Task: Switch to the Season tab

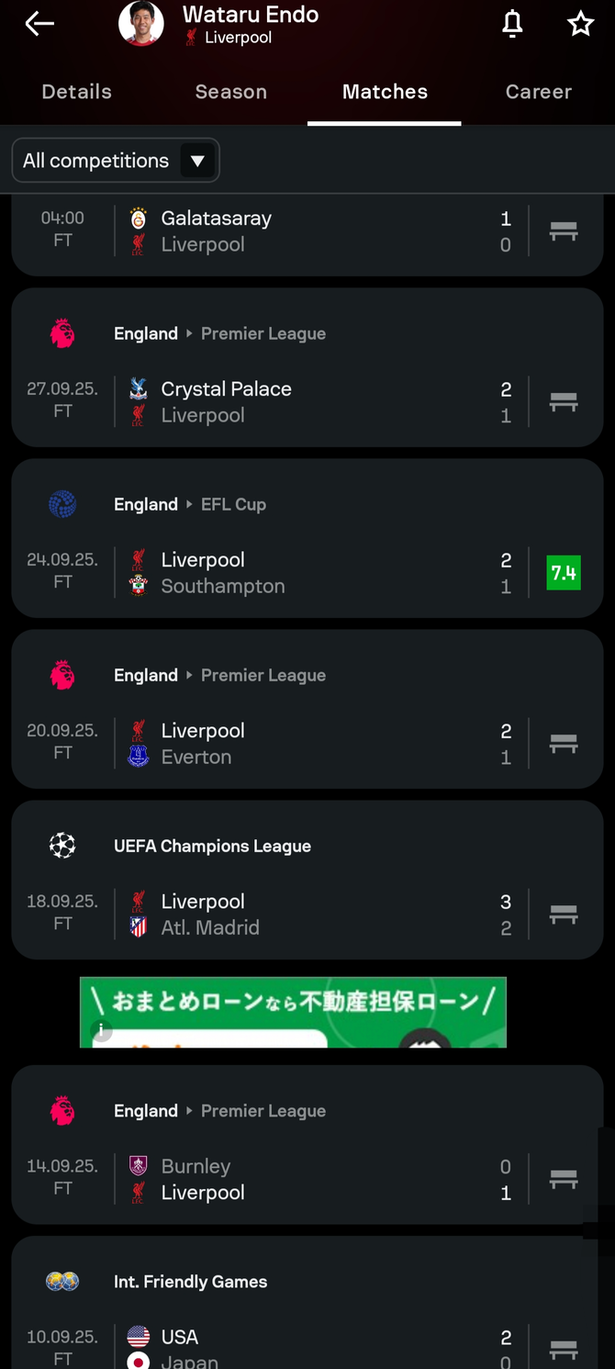Action: (231, 92)
